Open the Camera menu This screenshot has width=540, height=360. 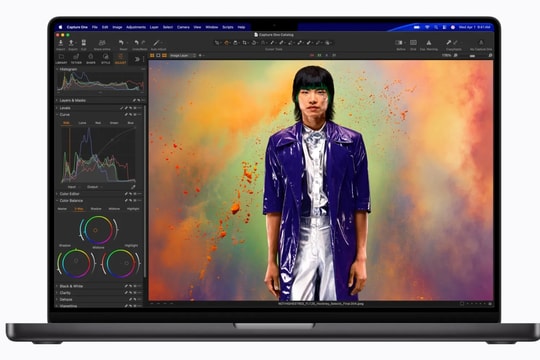(x=183, y=27)
